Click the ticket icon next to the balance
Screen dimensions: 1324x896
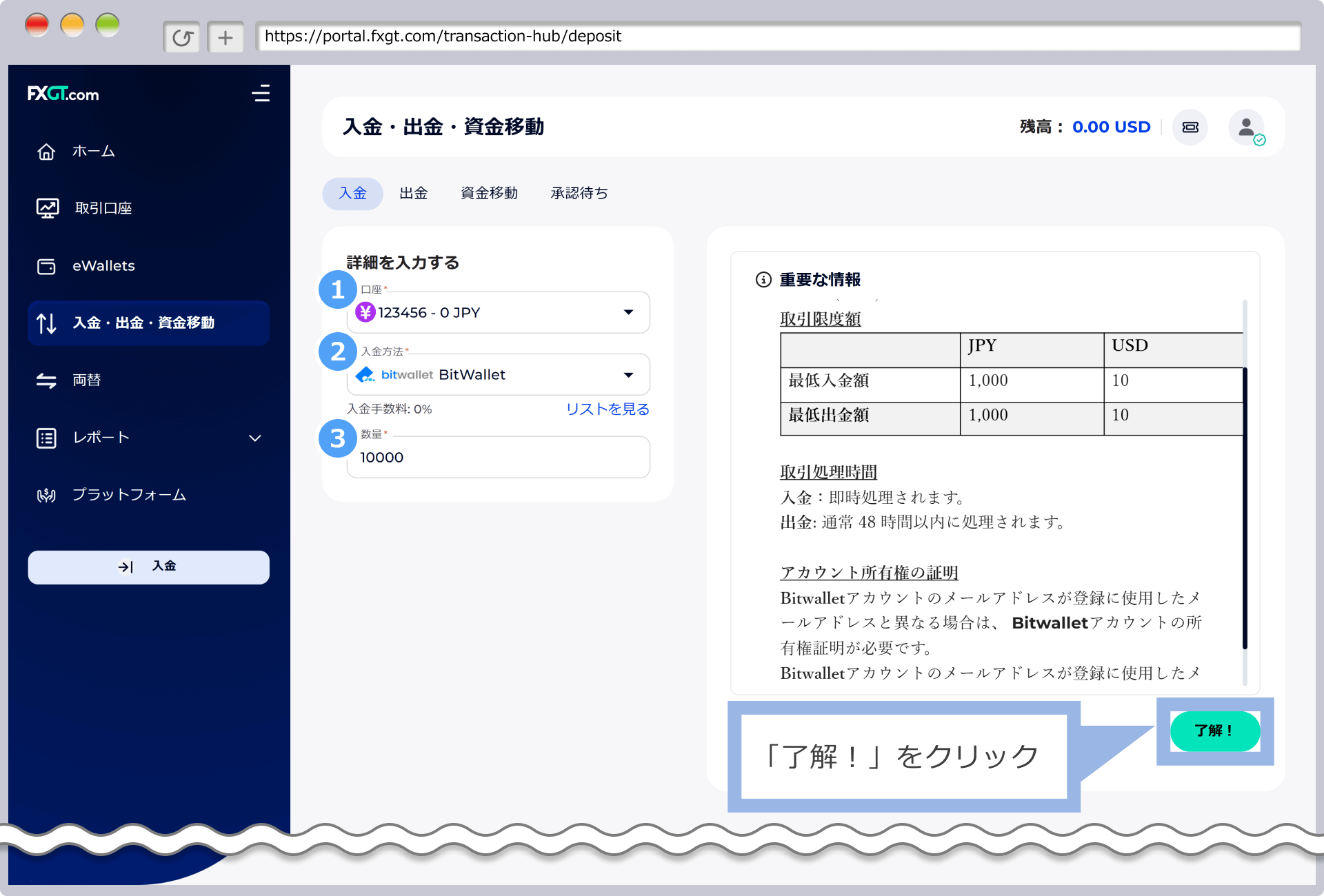1190,128
